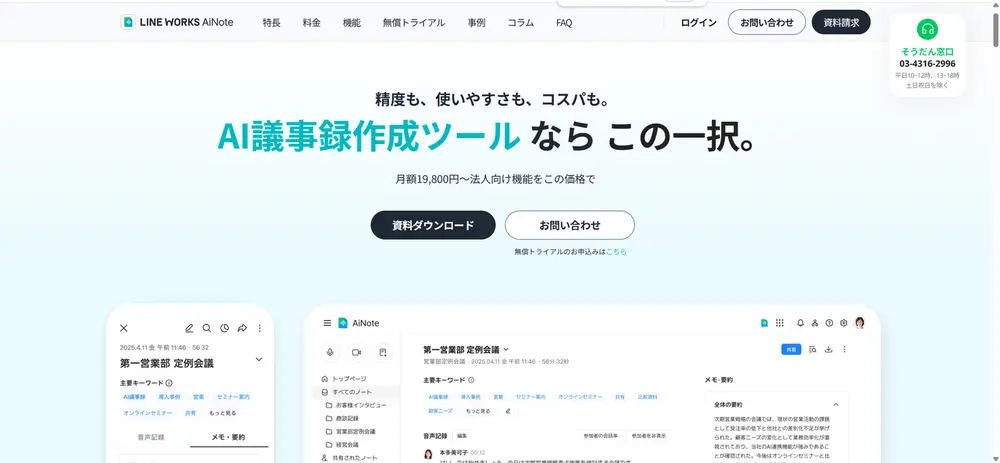Click the video camera icon in sidebar
The image size is (1000, 463).
357,352
